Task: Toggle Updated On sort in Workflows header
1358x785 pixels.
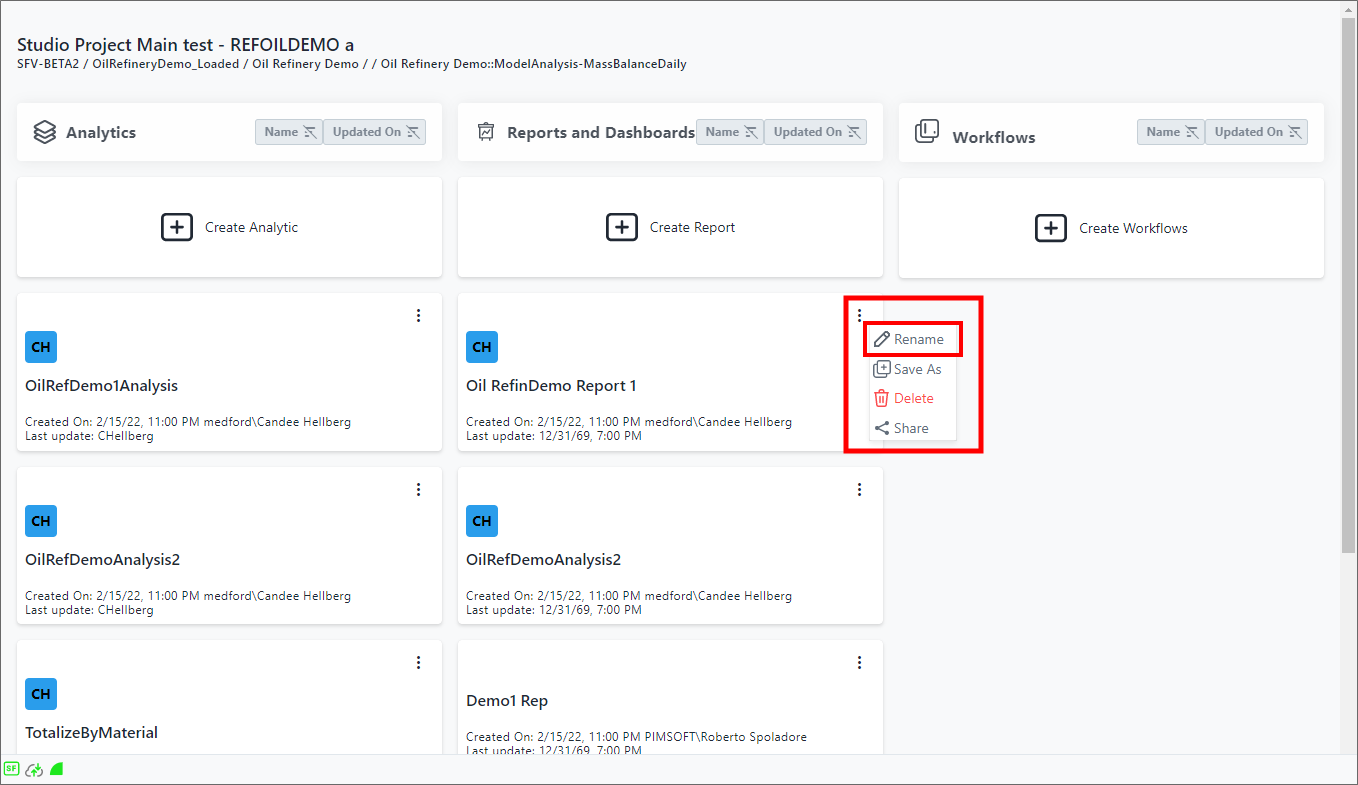Action: click(1256, 132)
